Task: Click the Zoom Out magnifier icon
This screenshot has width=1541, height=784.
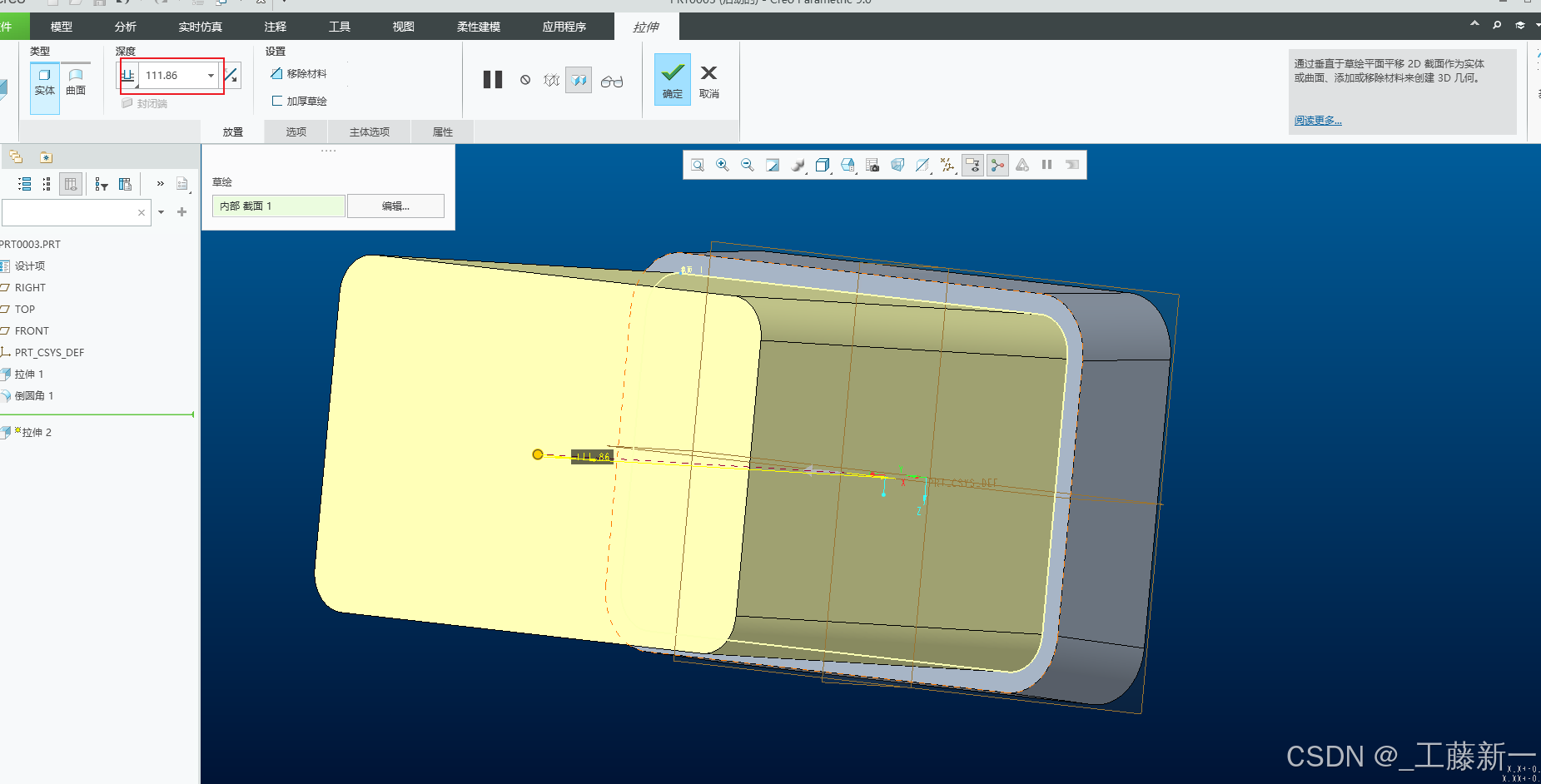Action: (x=748, y=165)
